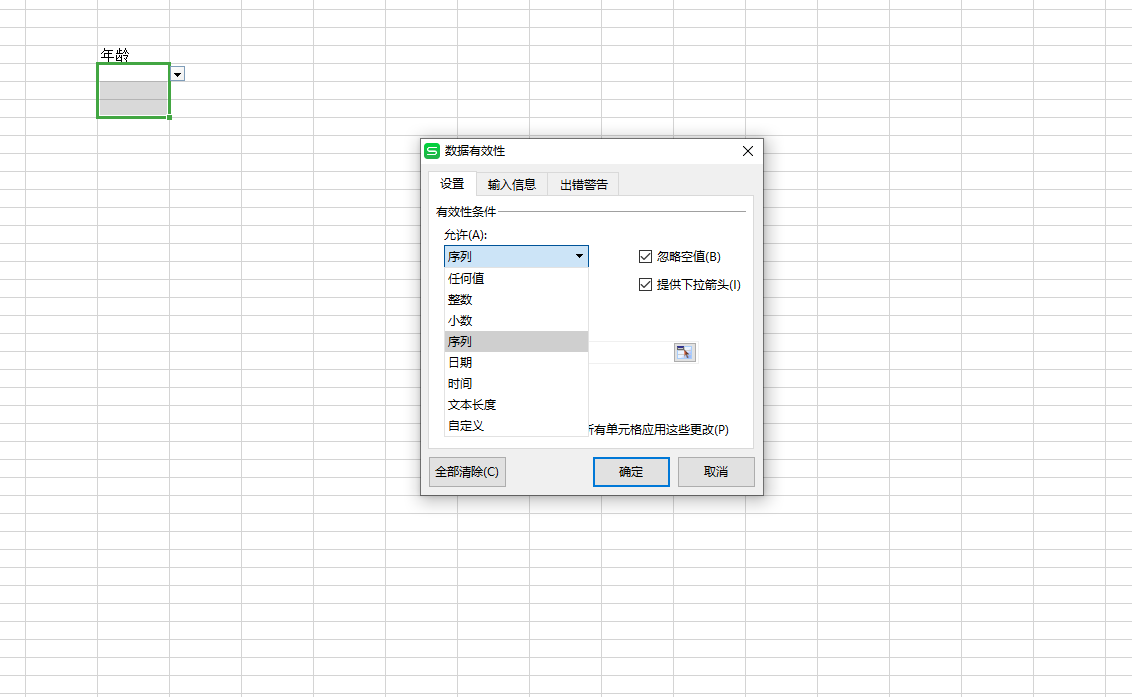1132x697 pixels.
Task: Switch to the 输入信息 tab
Action: click(x=512, y=184)
